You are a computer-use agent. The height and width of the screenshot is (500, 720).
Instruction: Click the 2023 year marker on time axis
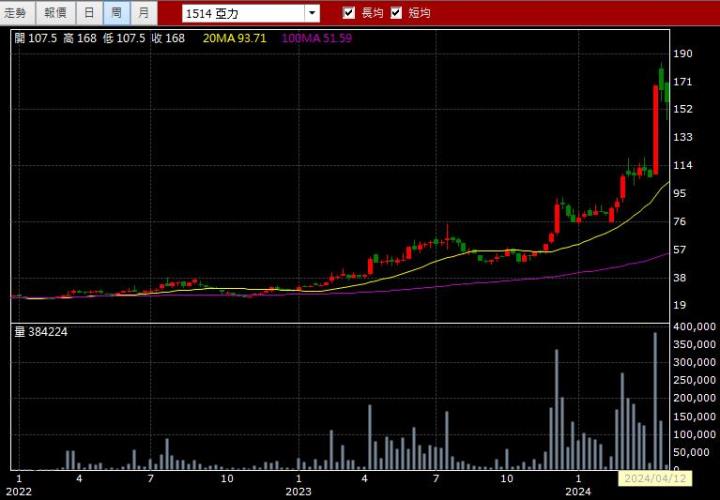click(x=299, y=491)
